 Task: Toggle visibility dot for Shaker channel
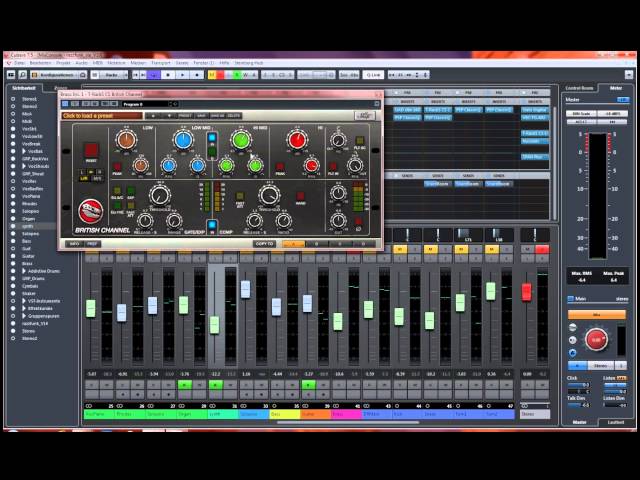tap(13, 293)
